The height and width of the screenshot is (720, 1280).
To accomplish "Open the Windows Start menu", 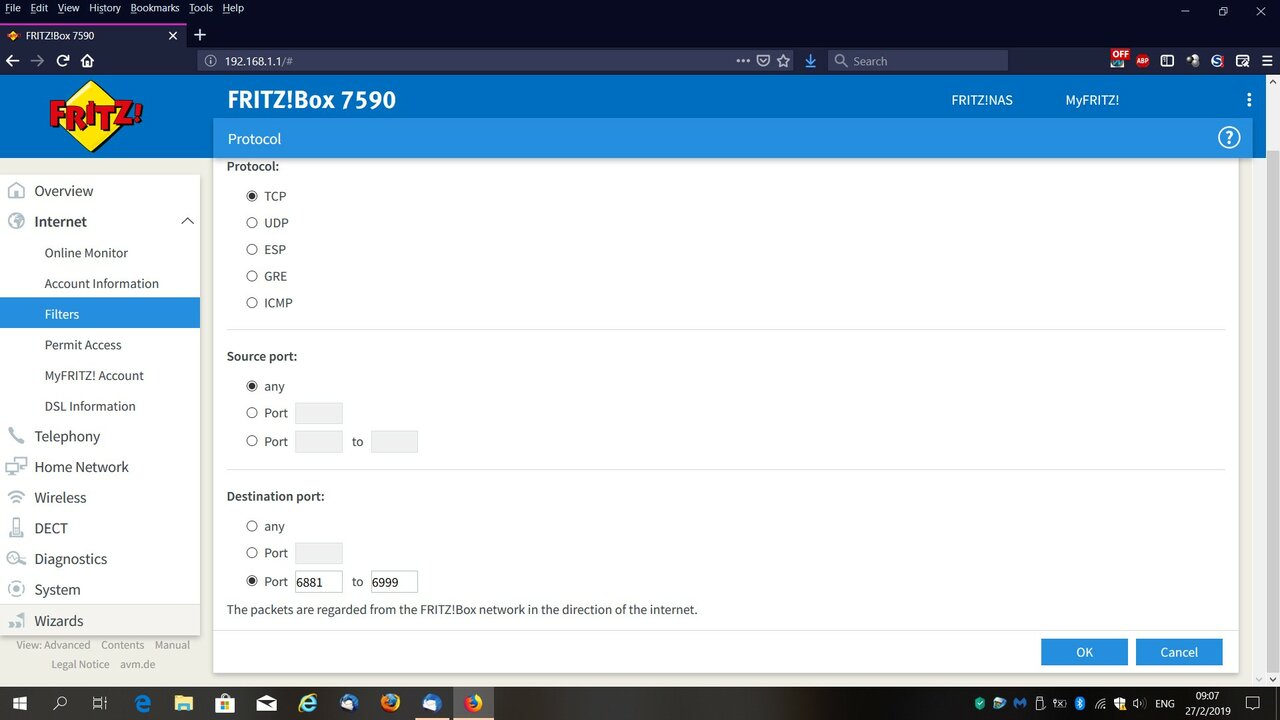I will click(19, 703).
